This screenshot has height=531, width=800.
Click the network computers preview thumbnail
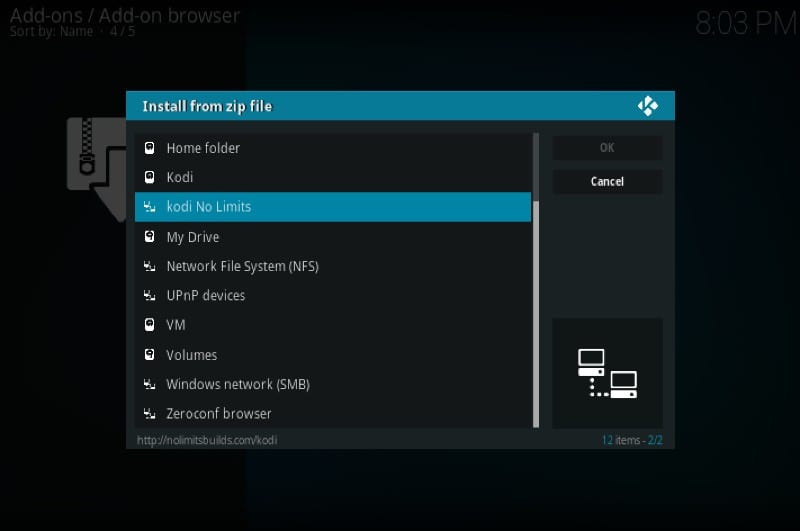point(607,373)
